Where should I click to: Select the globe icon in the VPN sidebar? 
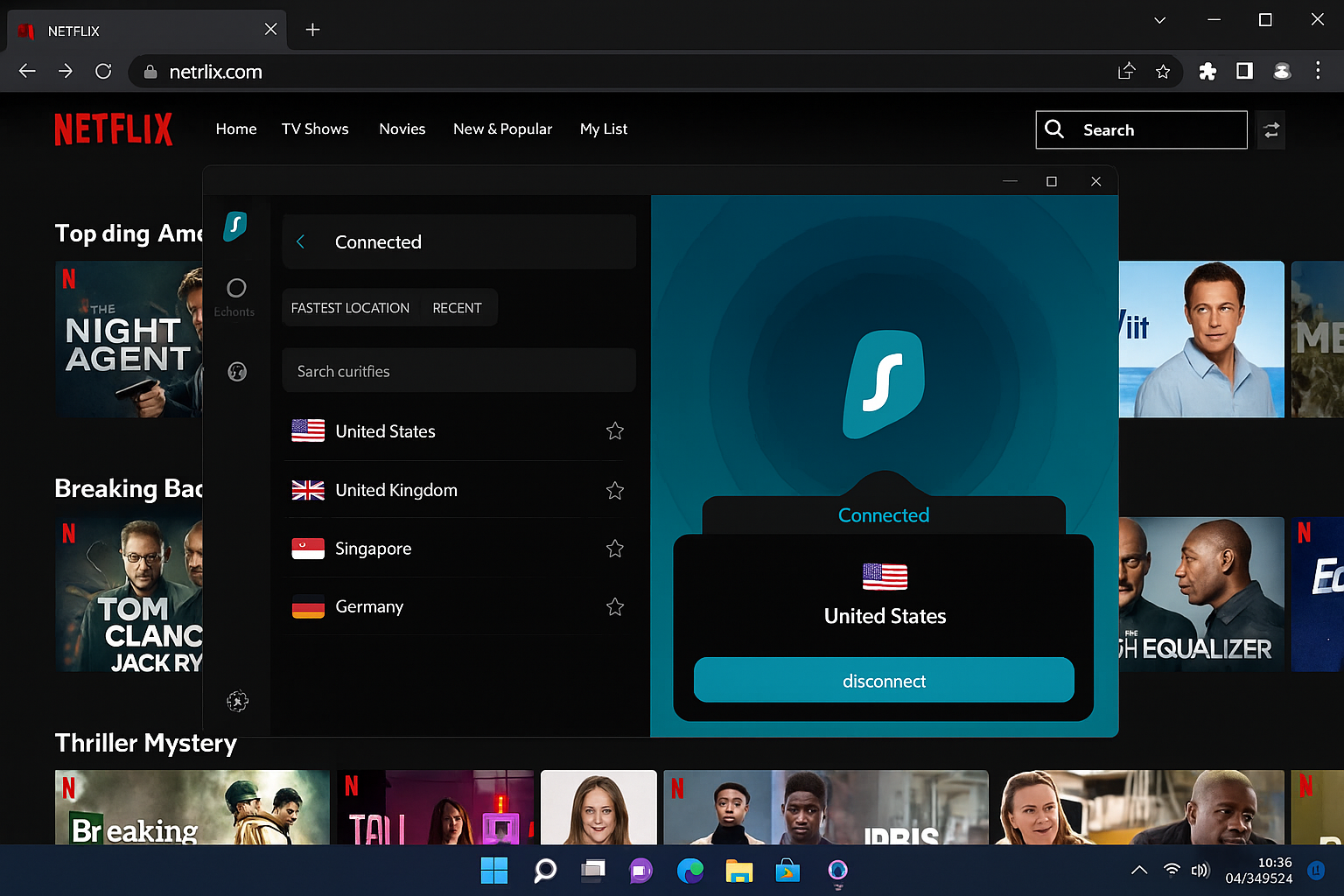[x=236, y=371]
